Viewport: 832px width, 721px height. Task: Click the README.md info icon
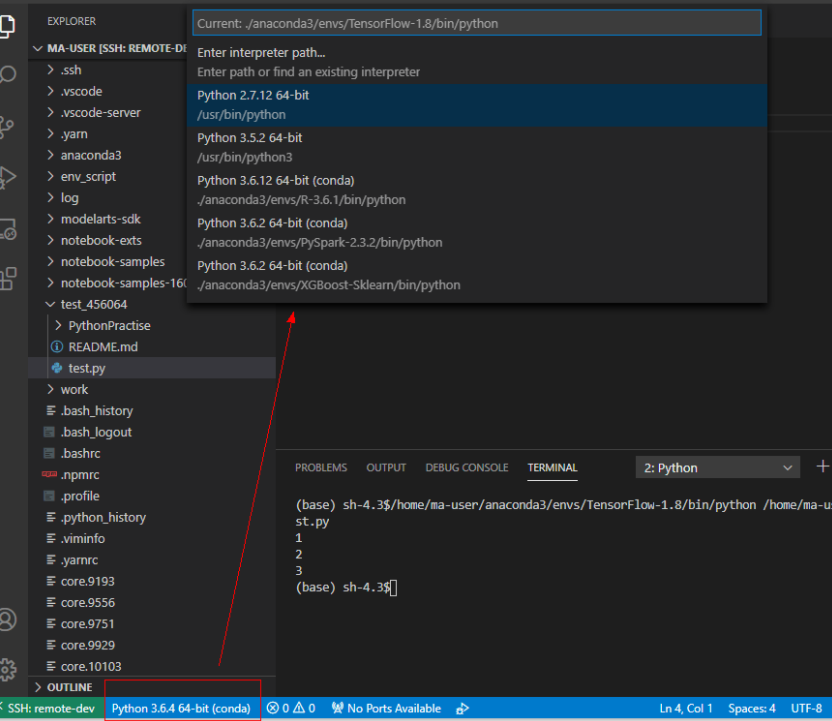click(57, 346)
